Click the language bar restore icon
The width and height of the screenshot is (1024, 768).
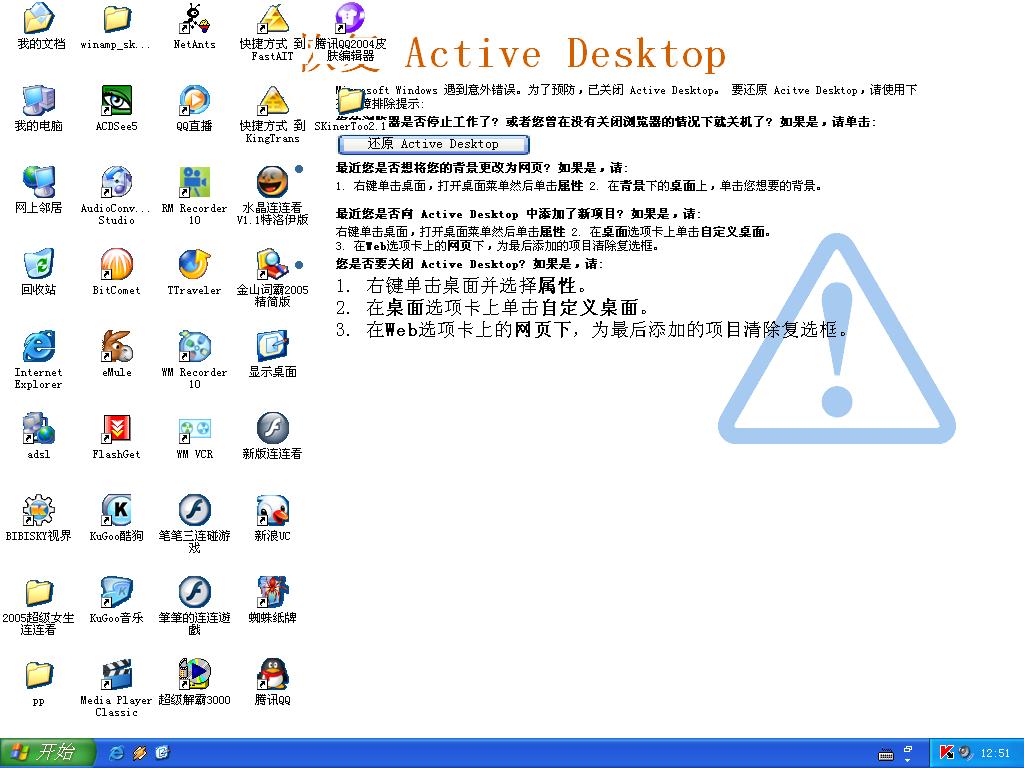pyautogui.click(x=908, y=749)
